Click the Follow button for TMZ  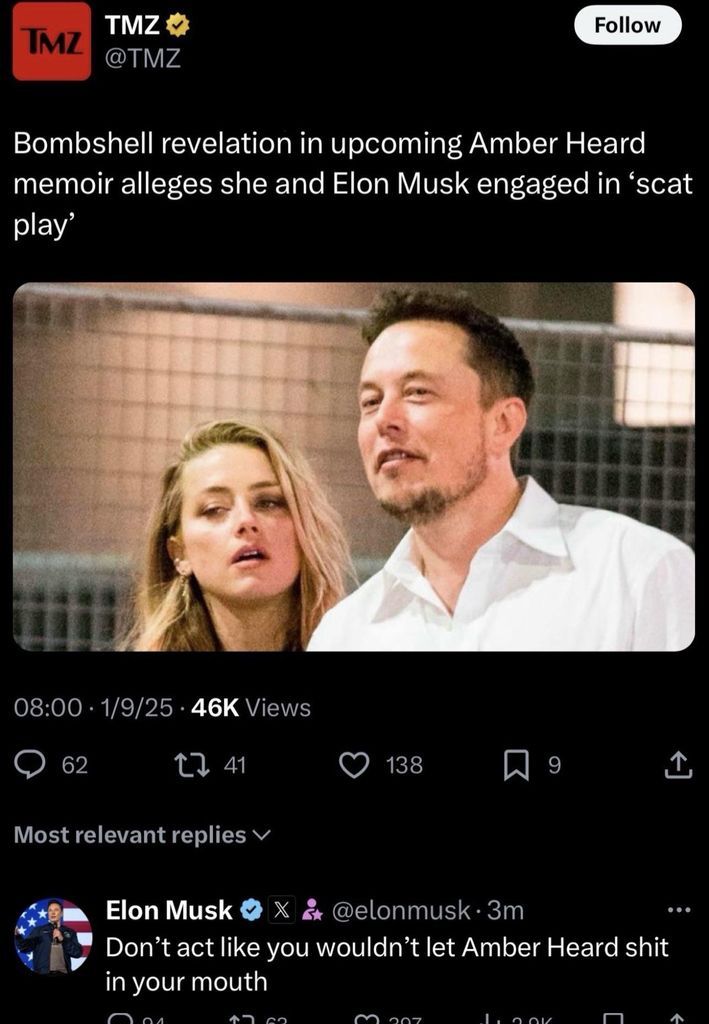coord(627,25)
